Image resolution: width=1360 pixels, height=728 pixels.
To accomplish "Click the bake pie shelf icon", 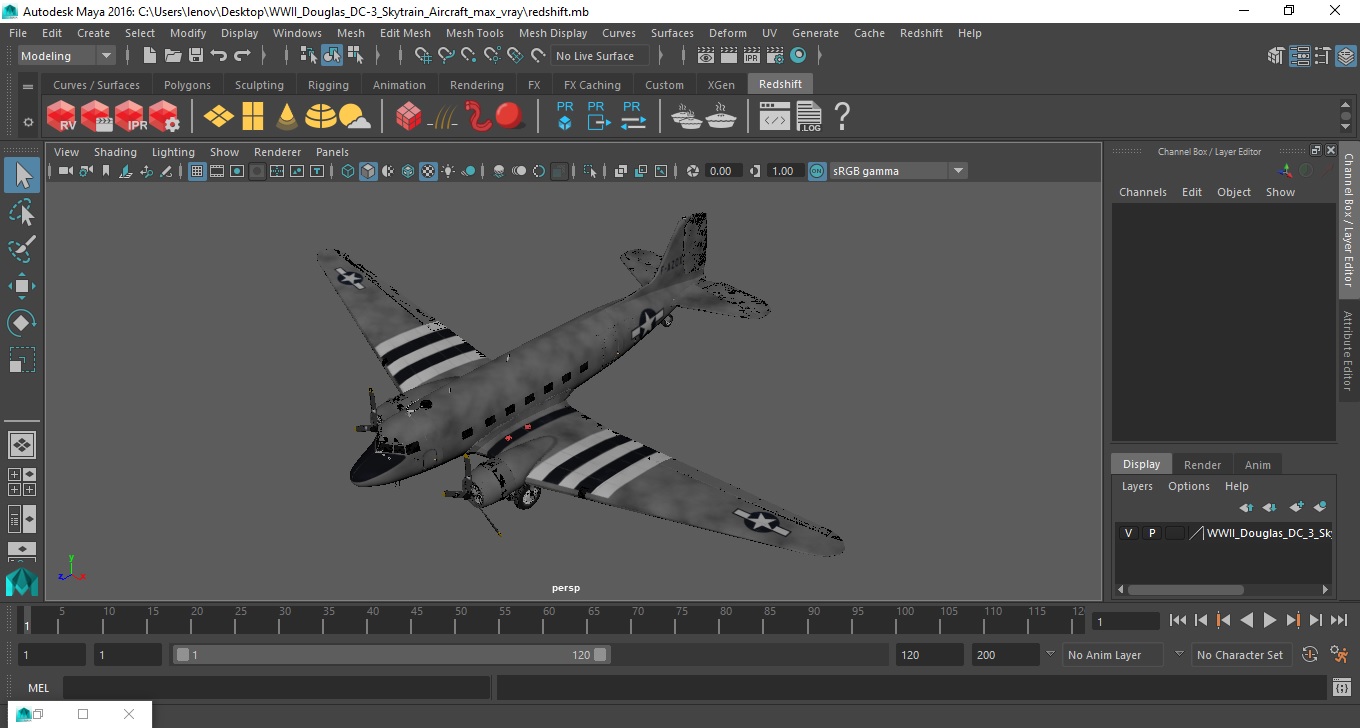I will 721,116.
